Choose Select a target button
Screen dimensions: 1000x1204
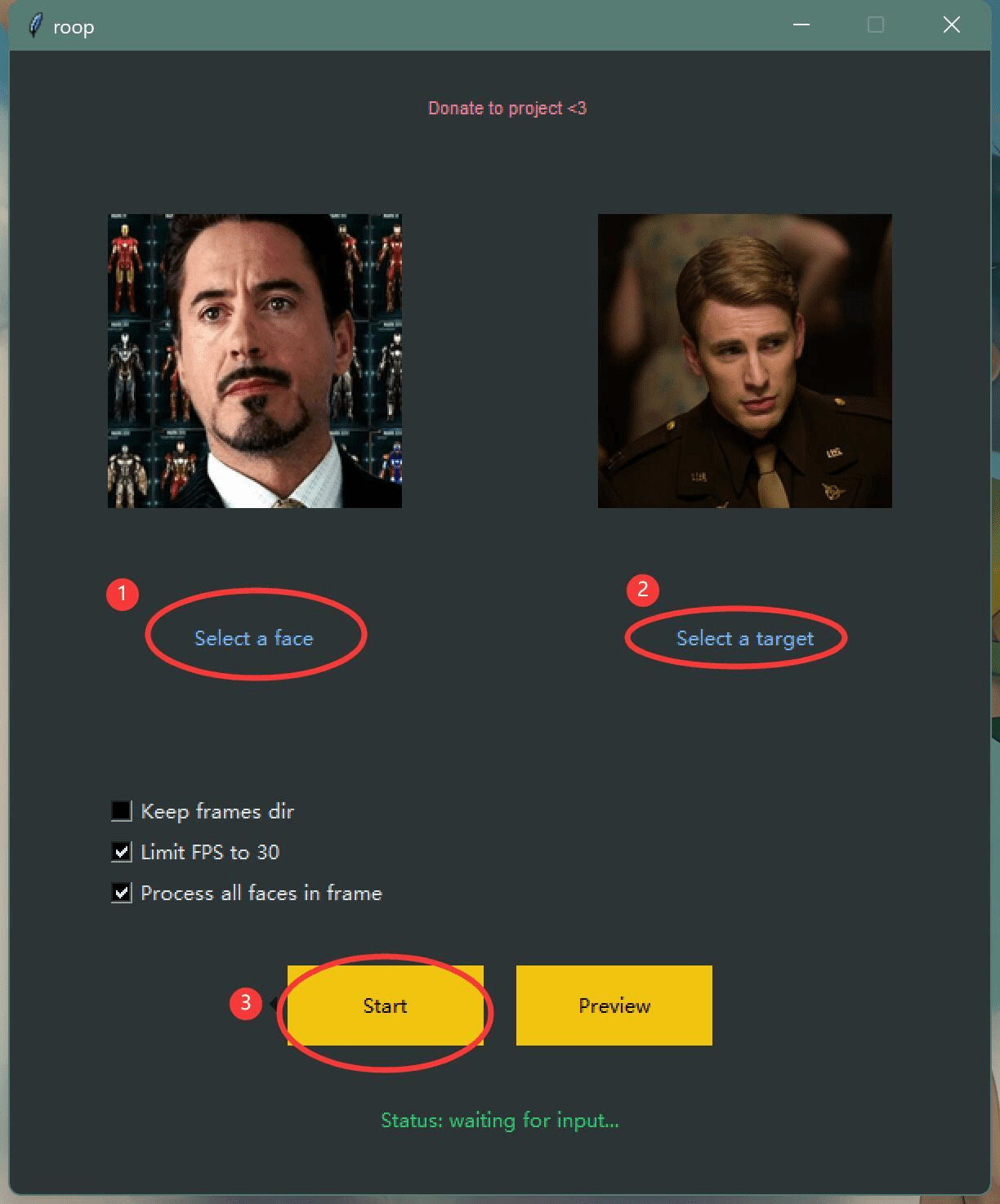pos(745,638)
